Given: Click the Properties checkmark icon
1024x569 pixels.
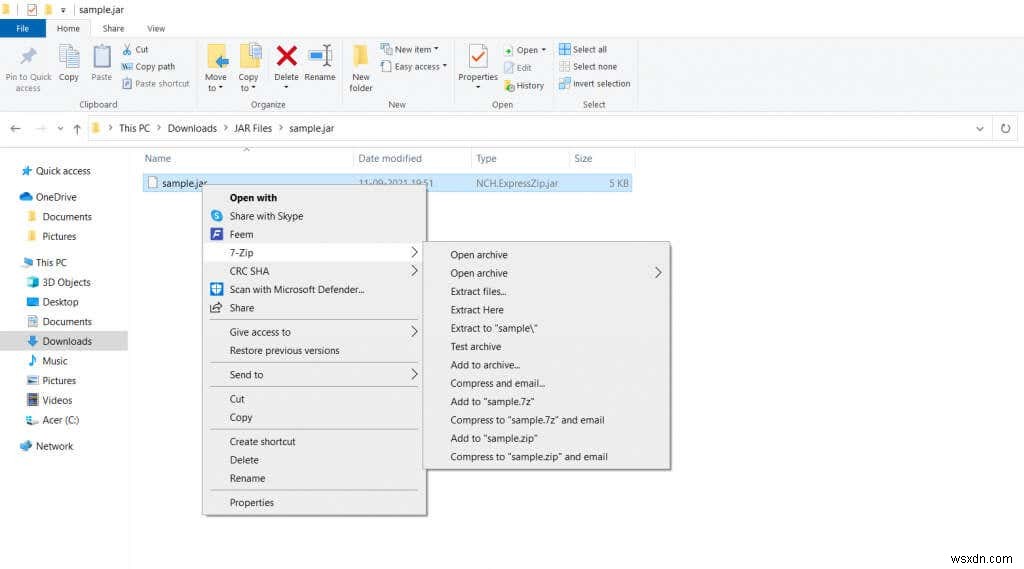Looking at the screenshot, I should pyautogui.click(x=478, y=57).
